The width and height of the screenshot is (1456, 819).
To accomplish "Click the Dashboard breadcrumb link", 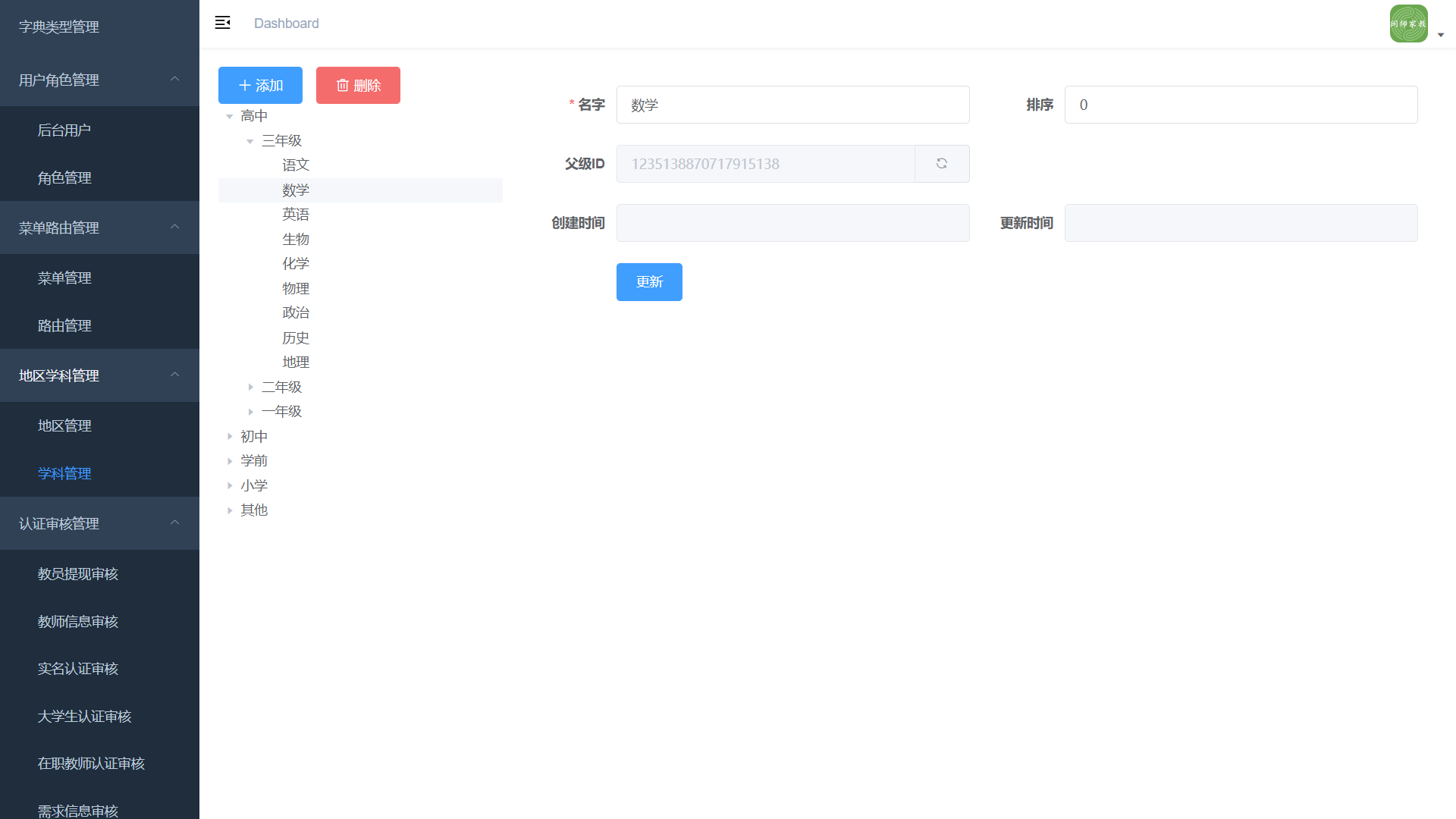I will [x=286, y=24].
